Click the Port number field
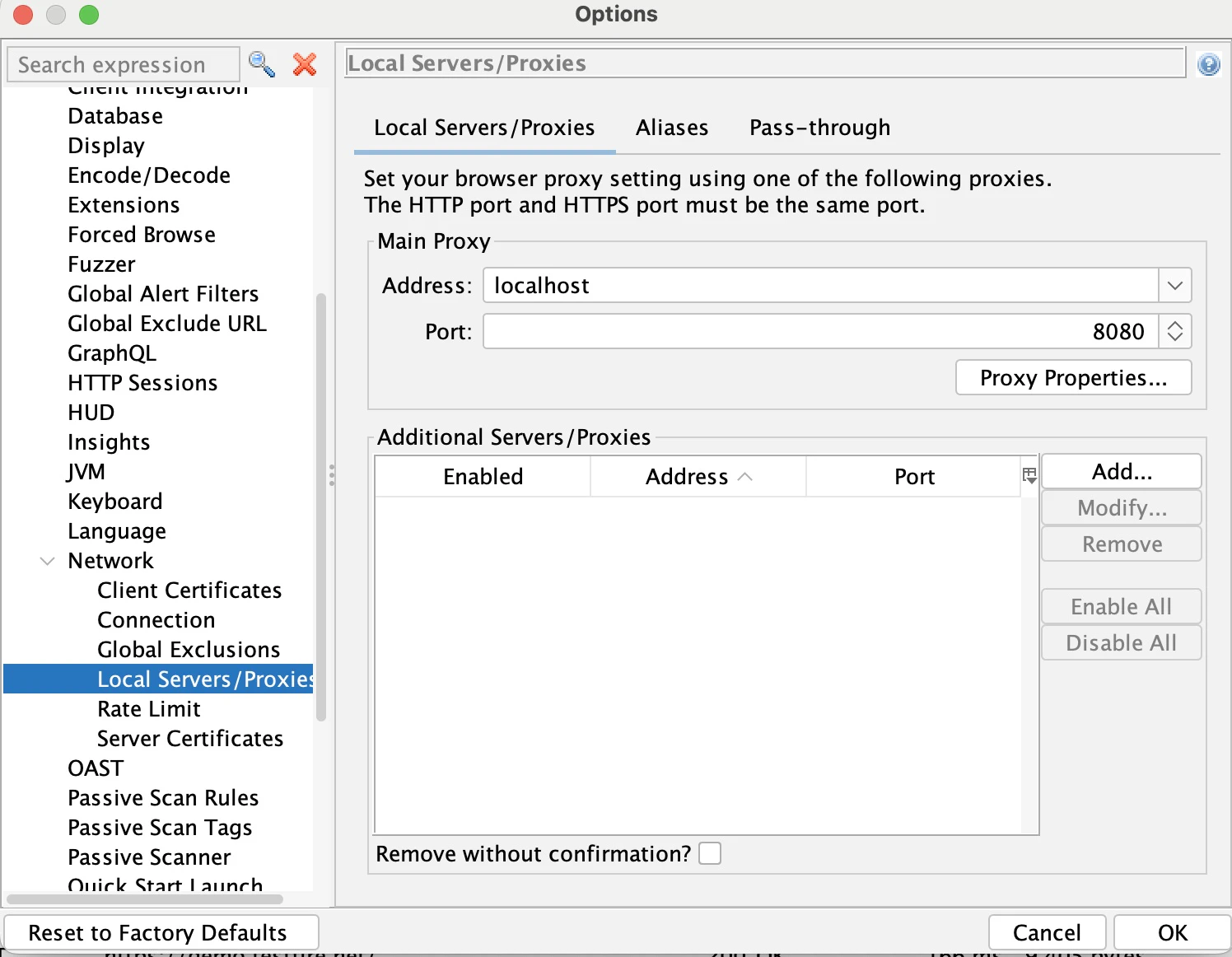This screenshot has height=957, width=1232. pyautogui.click(x=820, y=331)
